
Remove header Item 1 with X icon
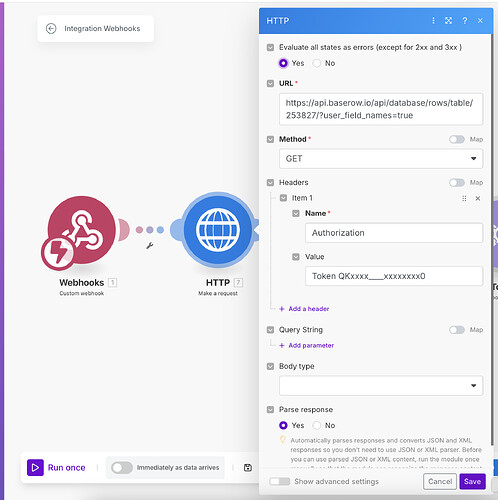(478, 198)
